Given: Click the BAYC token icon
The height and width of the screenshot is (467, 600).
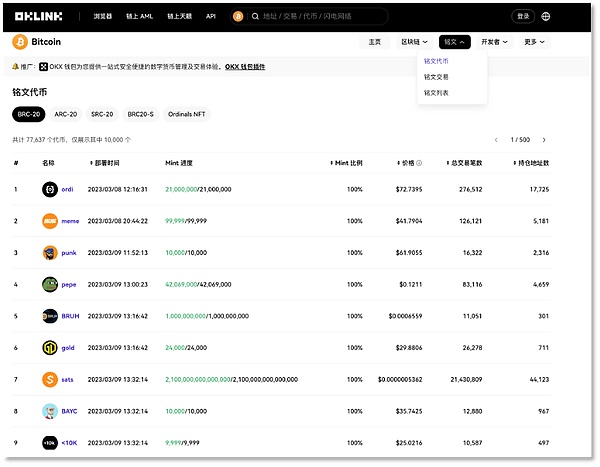Looking at the screenshot, I should click(x=50, y=411).
